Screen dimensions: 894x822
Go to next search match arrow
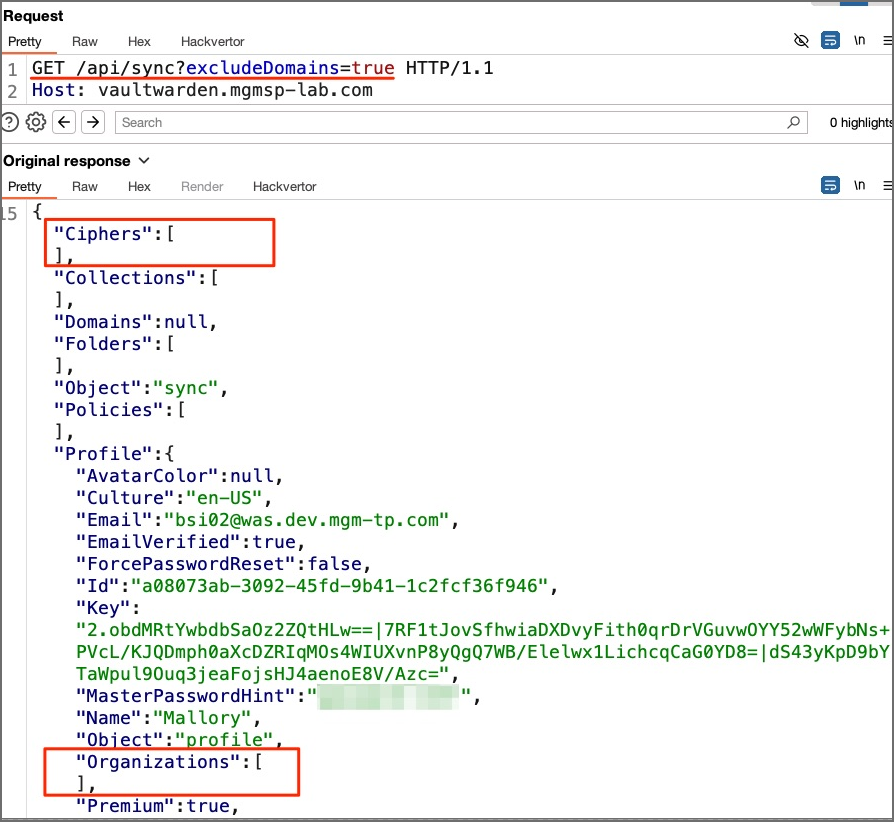(93, 122)
